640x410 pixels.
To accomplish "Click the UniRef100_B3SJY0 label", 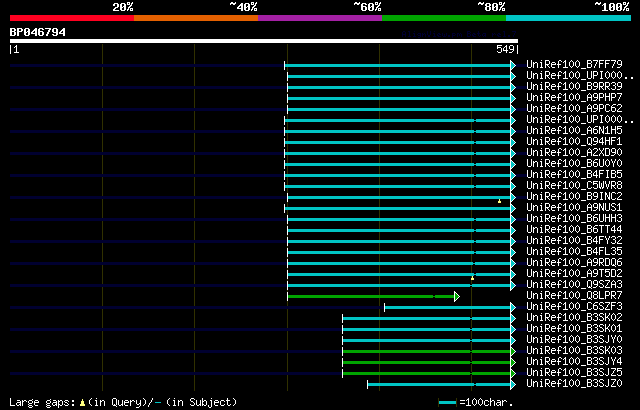I will [x=574, y=340].
